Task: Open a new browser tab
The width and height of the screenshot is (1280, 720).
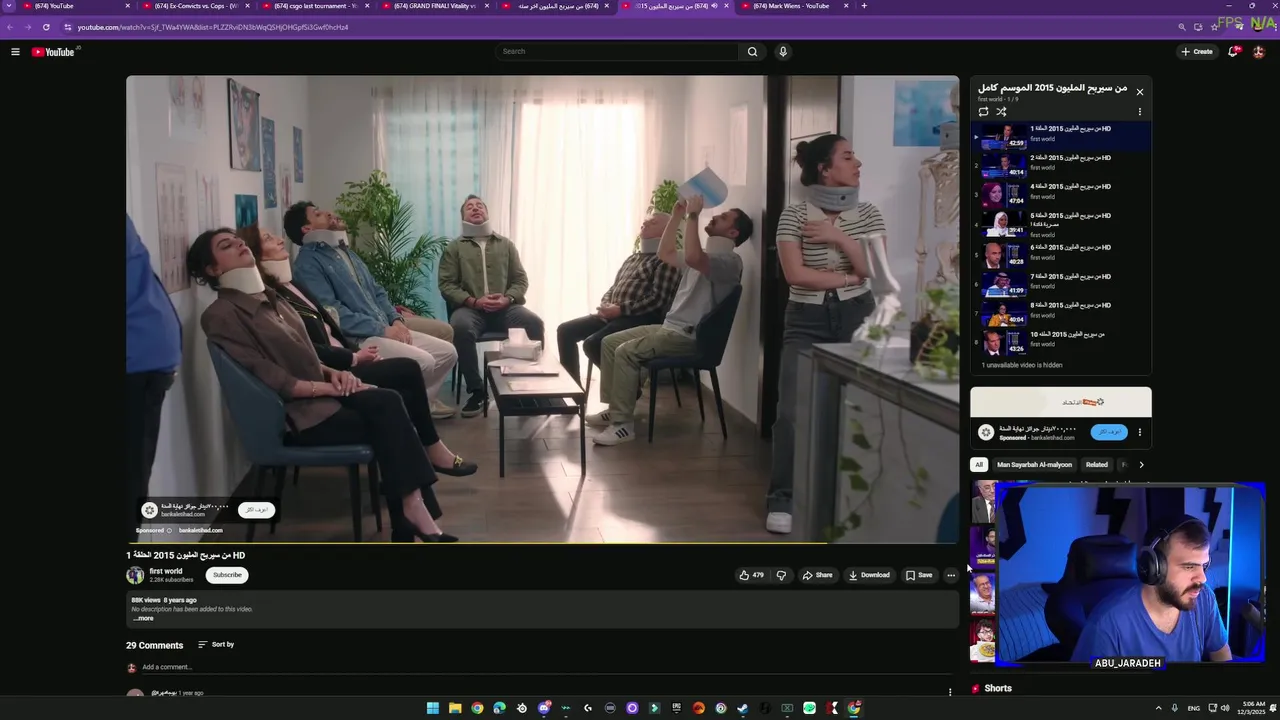Action: click(x=864, y=6)
